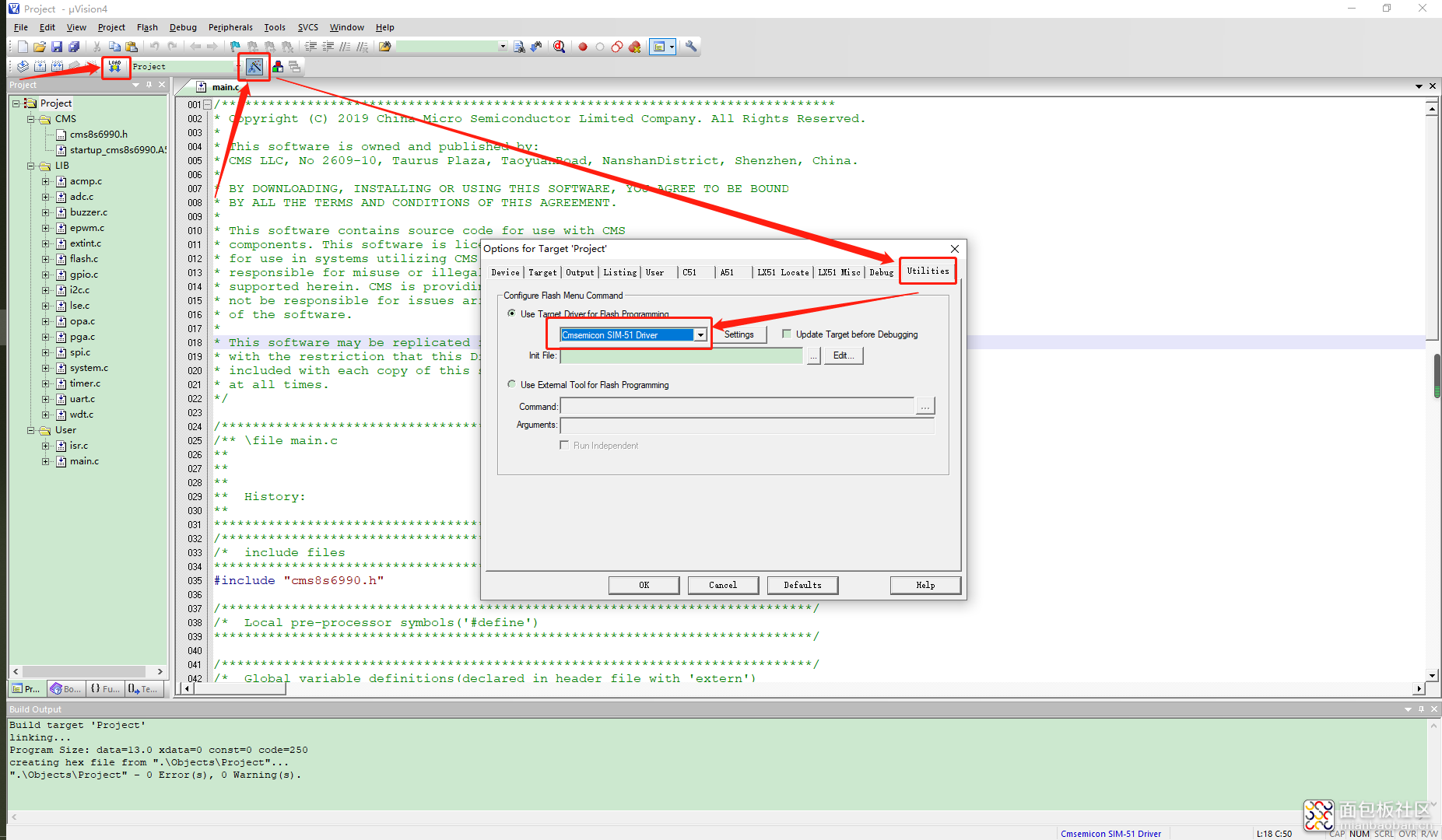Save the current file via toolbar
1442x840 pixels.
[x=57, y=47]
